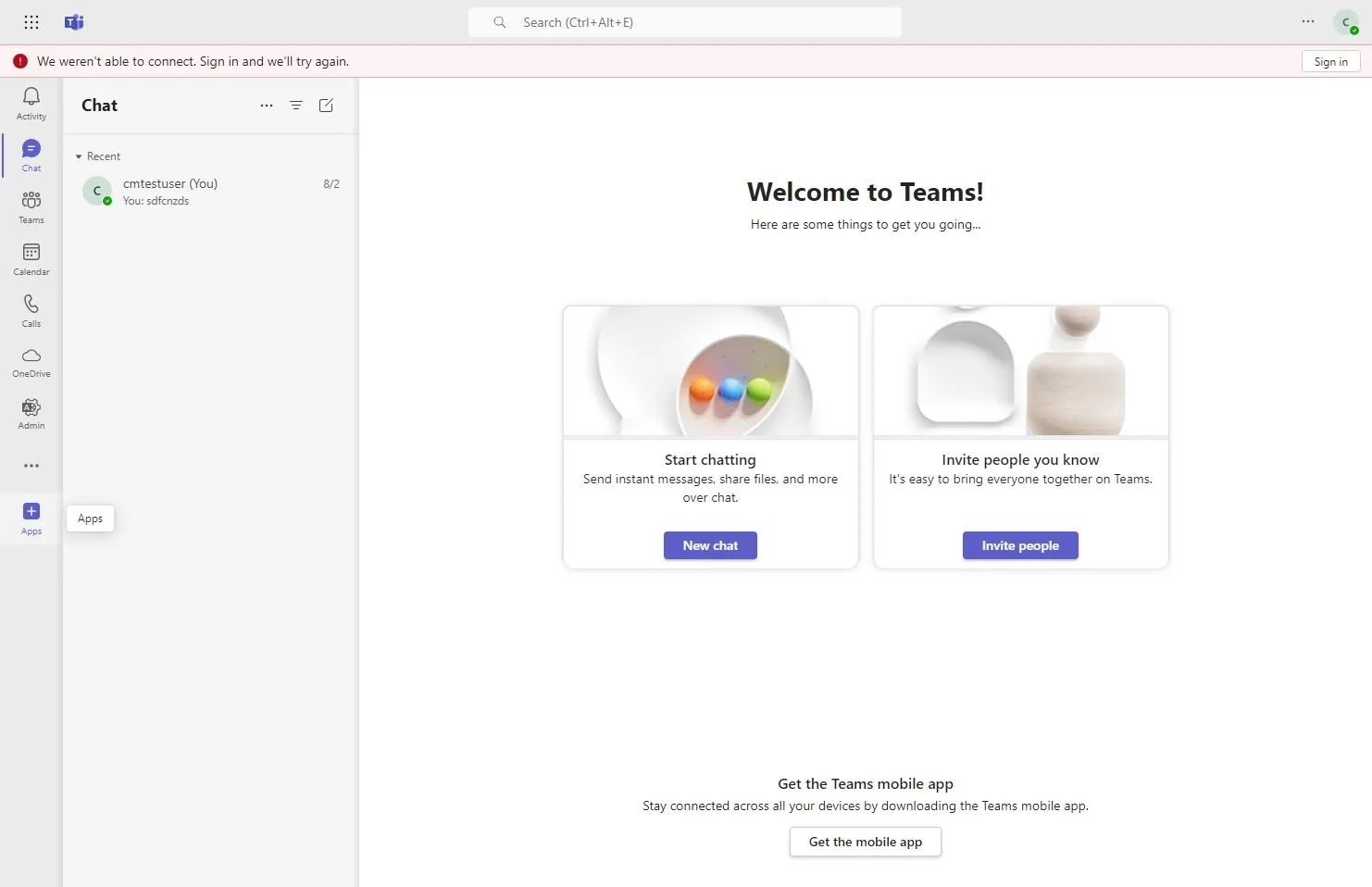Click the cmtestuser avatar in chat list
1372x887 pixels.
tap(97, 191)
